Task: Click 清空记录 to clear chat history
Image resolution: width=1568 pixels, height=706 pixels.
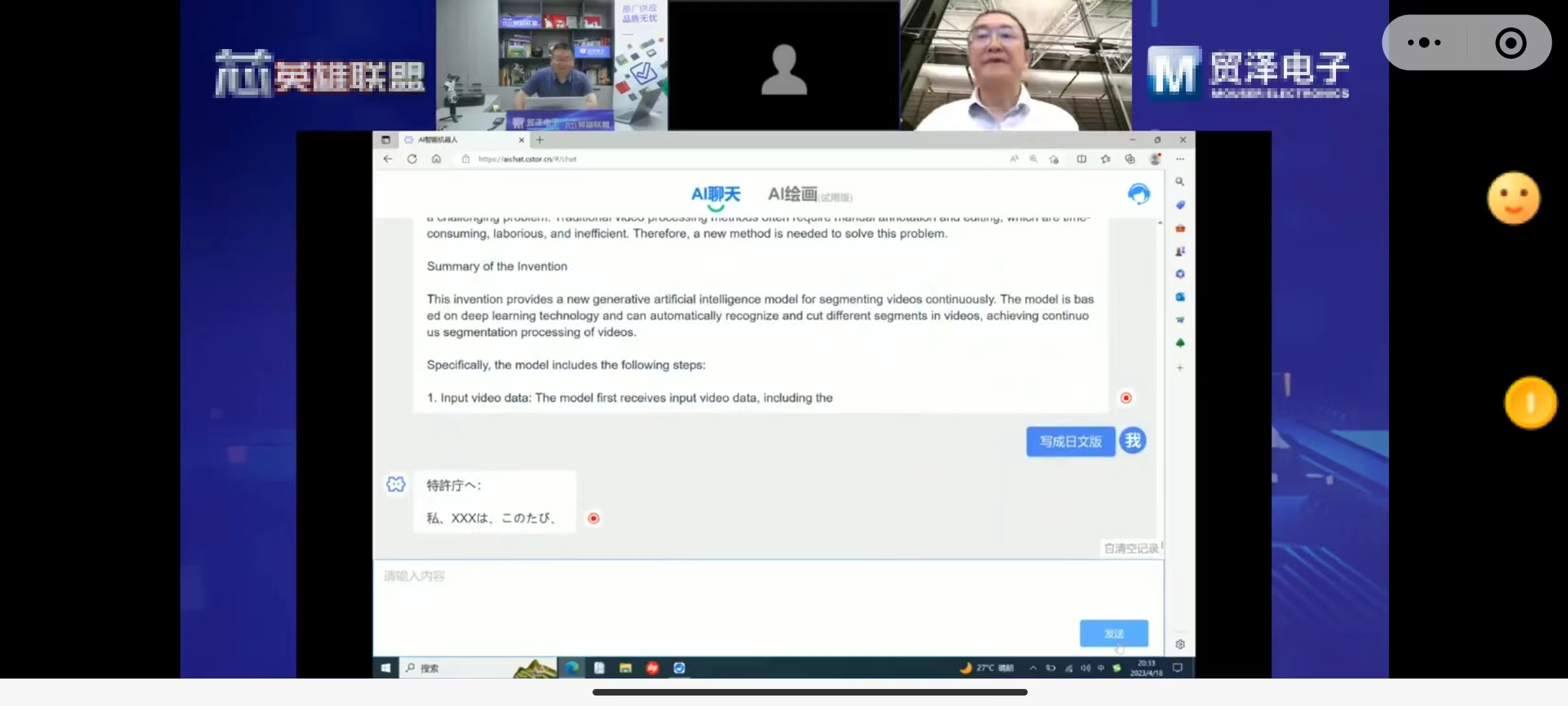Action: point(1131,548)
